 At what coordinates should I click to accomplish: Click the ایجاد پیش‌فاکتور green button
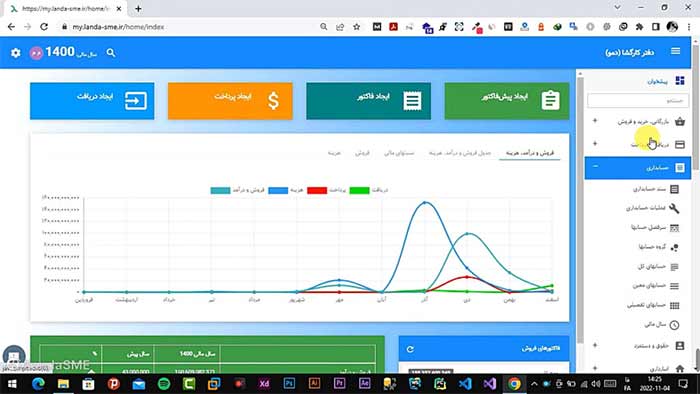coord(507,101)
